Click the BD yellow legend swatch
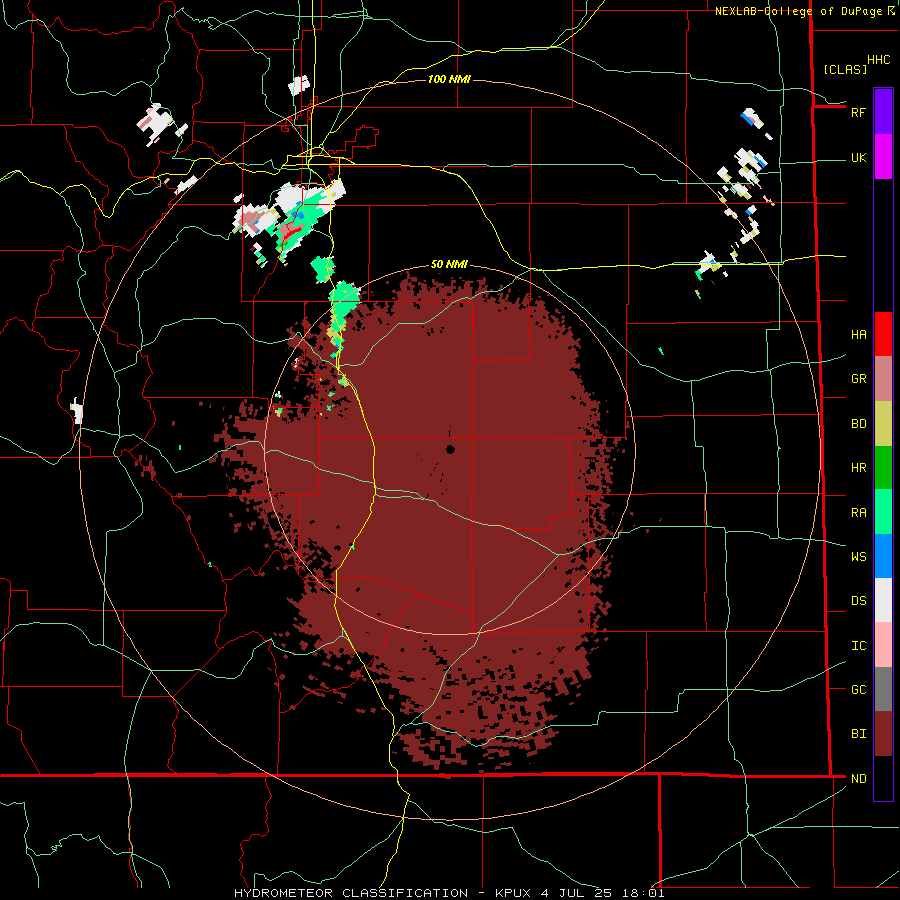The height and width of the screenshot is (900, 900). [x=883, y=424]
